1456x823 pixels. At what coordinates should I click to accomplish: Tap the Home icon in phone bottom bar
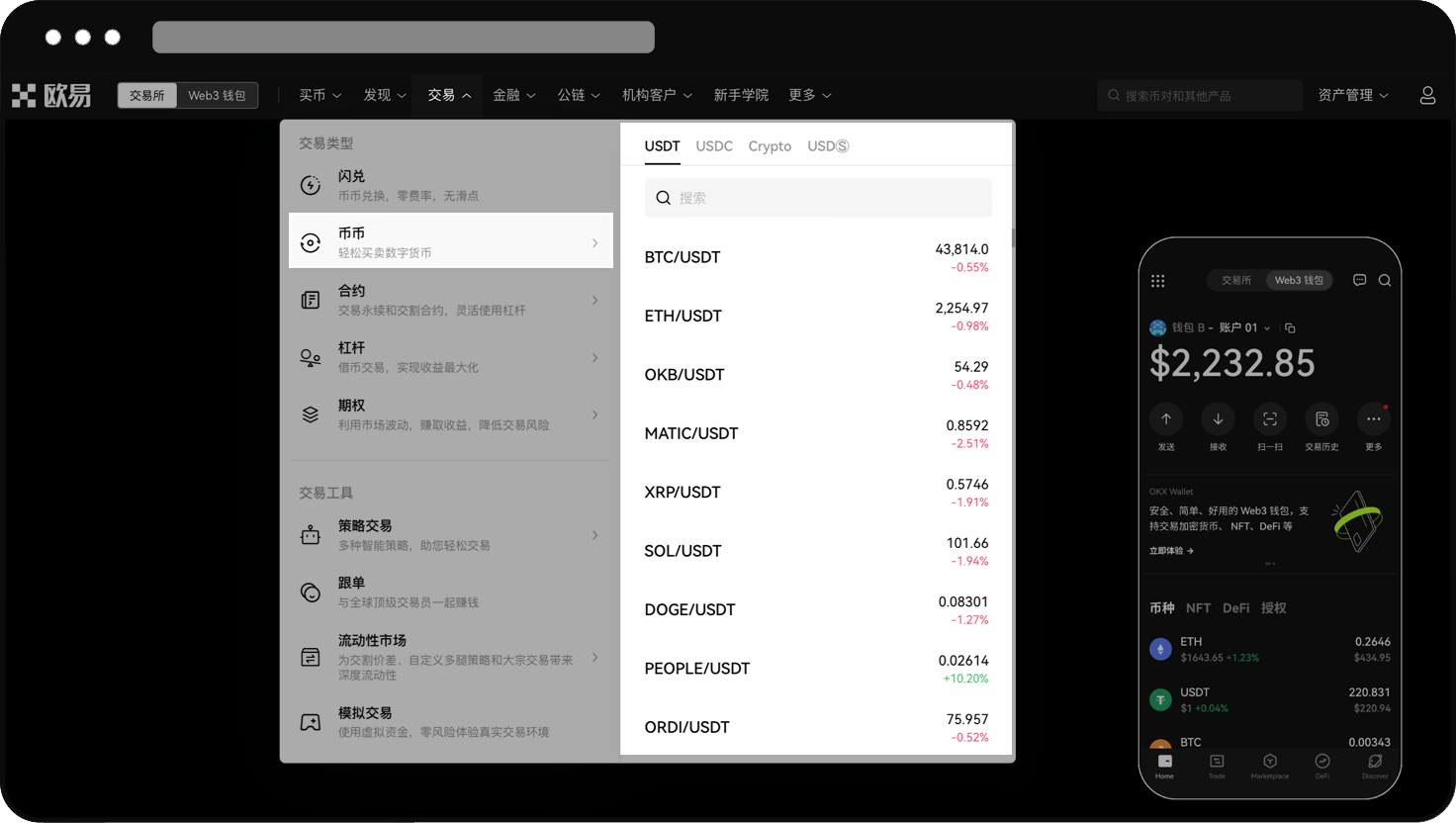click(x=1165, y=762)
